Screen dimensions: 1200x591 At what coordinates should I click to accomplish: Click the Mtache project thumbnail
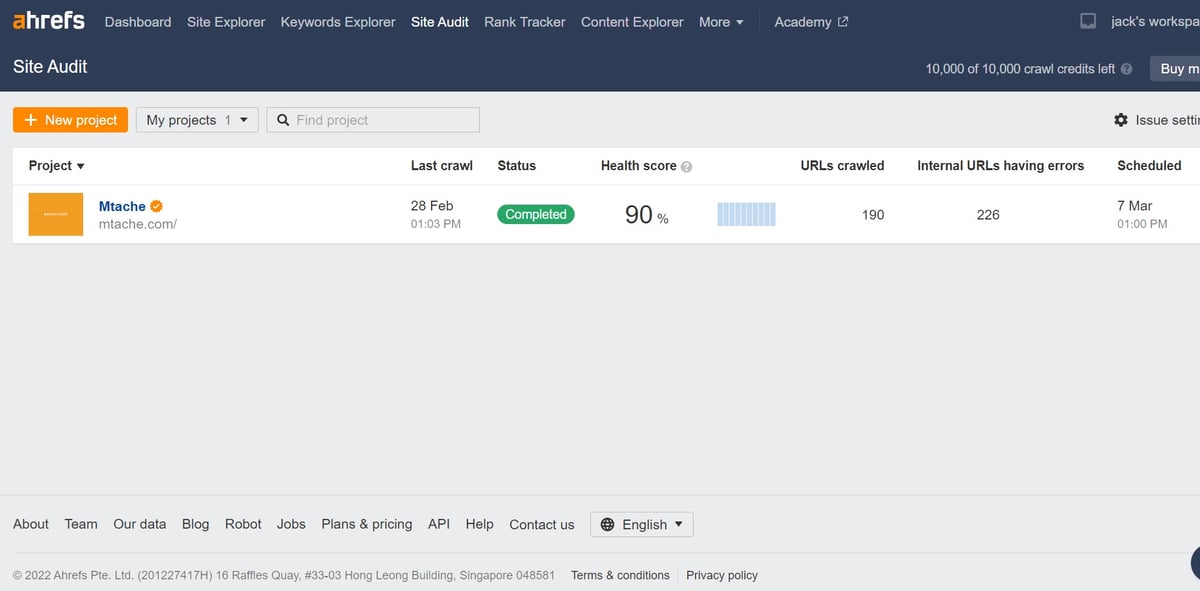click(x=56, y=214)
